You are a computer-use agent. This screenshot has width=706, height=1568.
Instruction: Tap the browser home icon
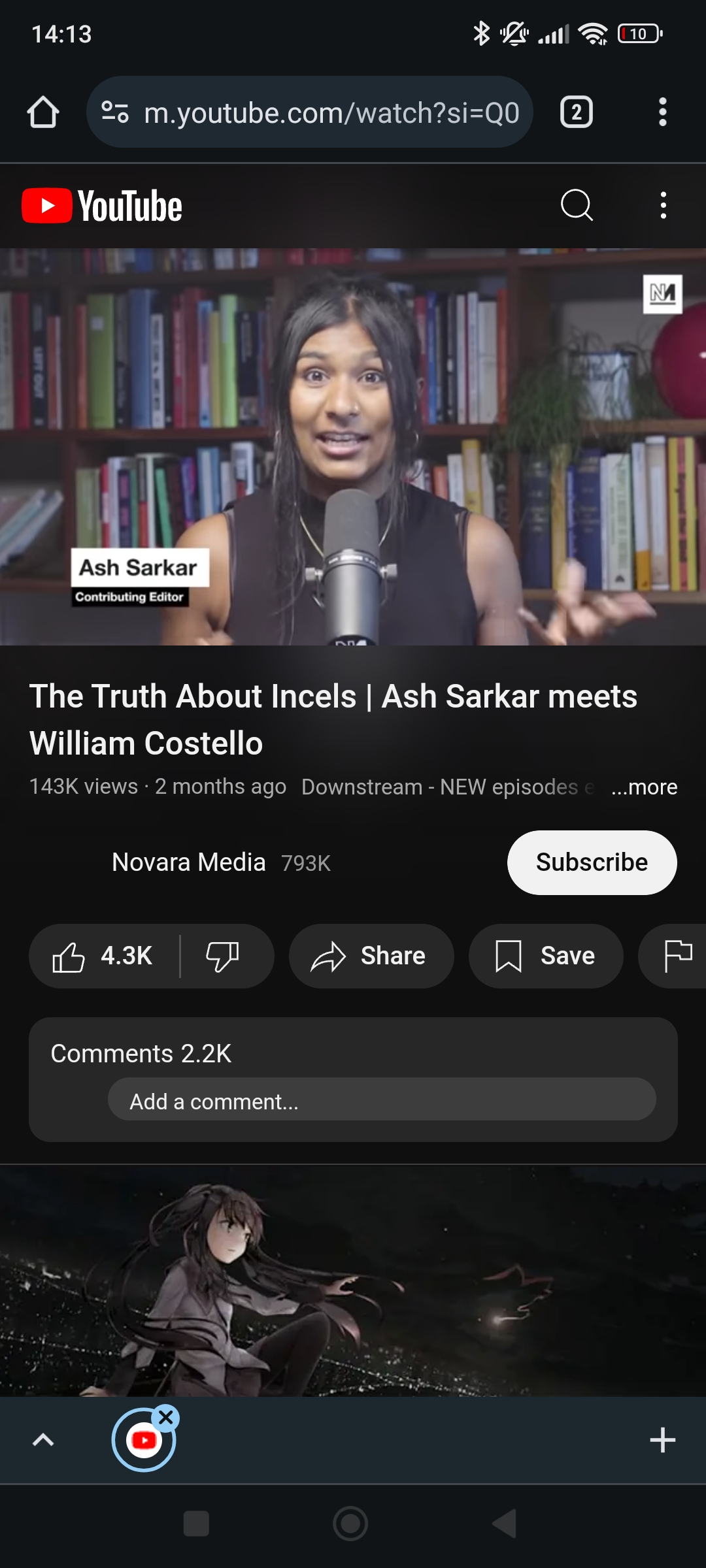[43, 112]
